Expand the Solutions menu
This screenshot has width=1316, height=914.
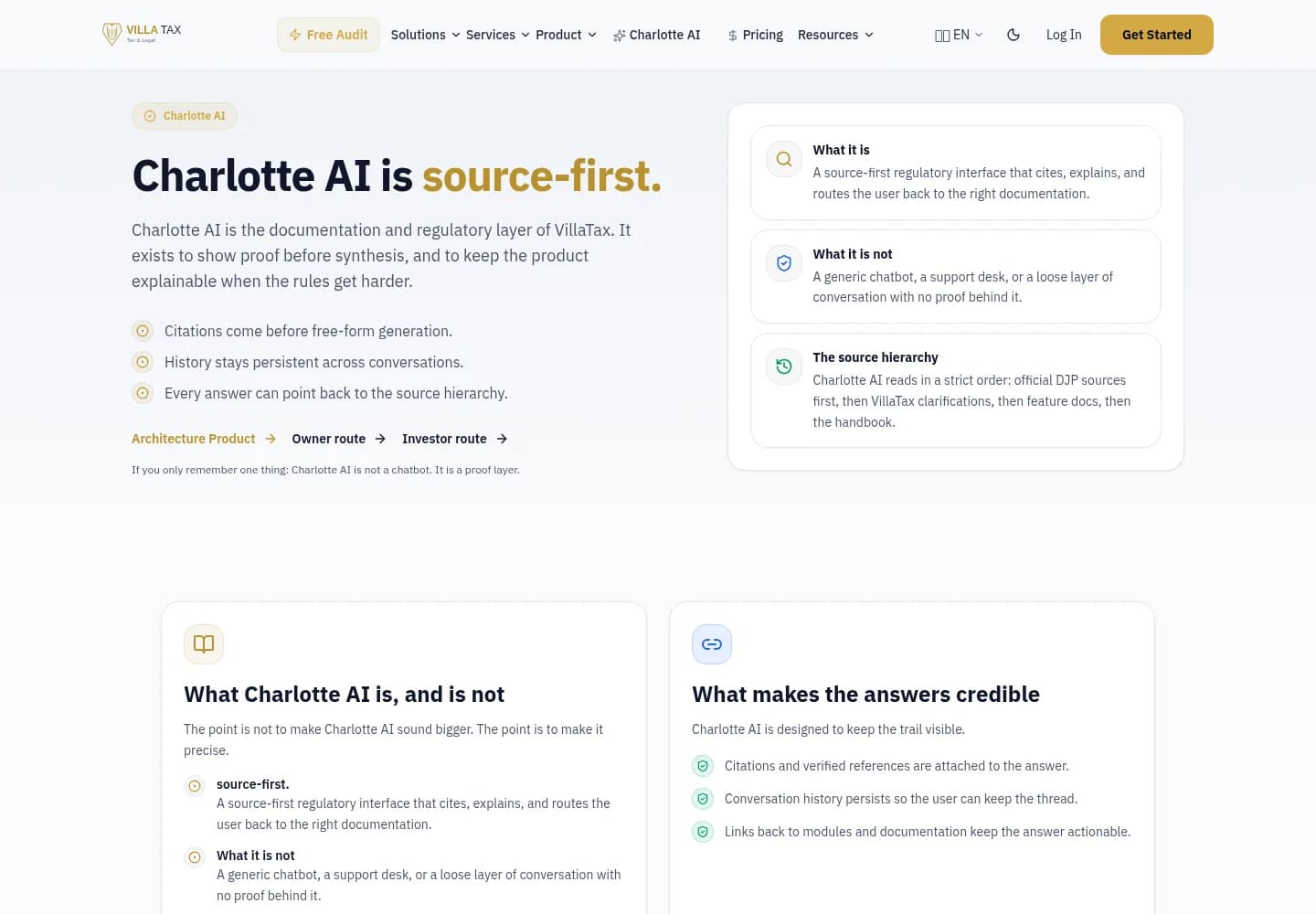425,35
